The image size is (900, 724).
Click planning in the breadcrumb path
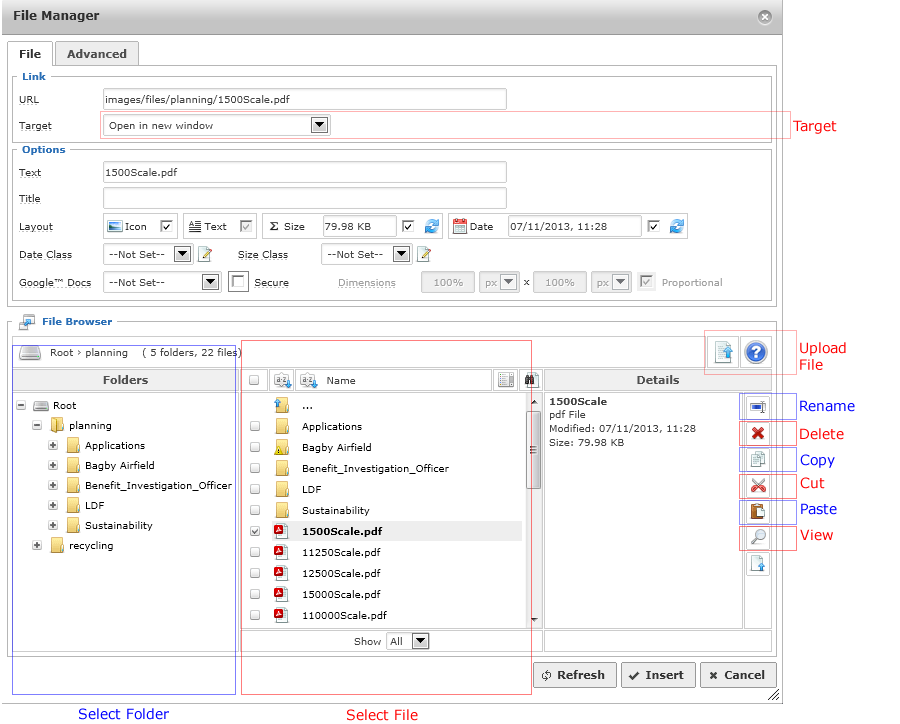(x=106, y=353)
